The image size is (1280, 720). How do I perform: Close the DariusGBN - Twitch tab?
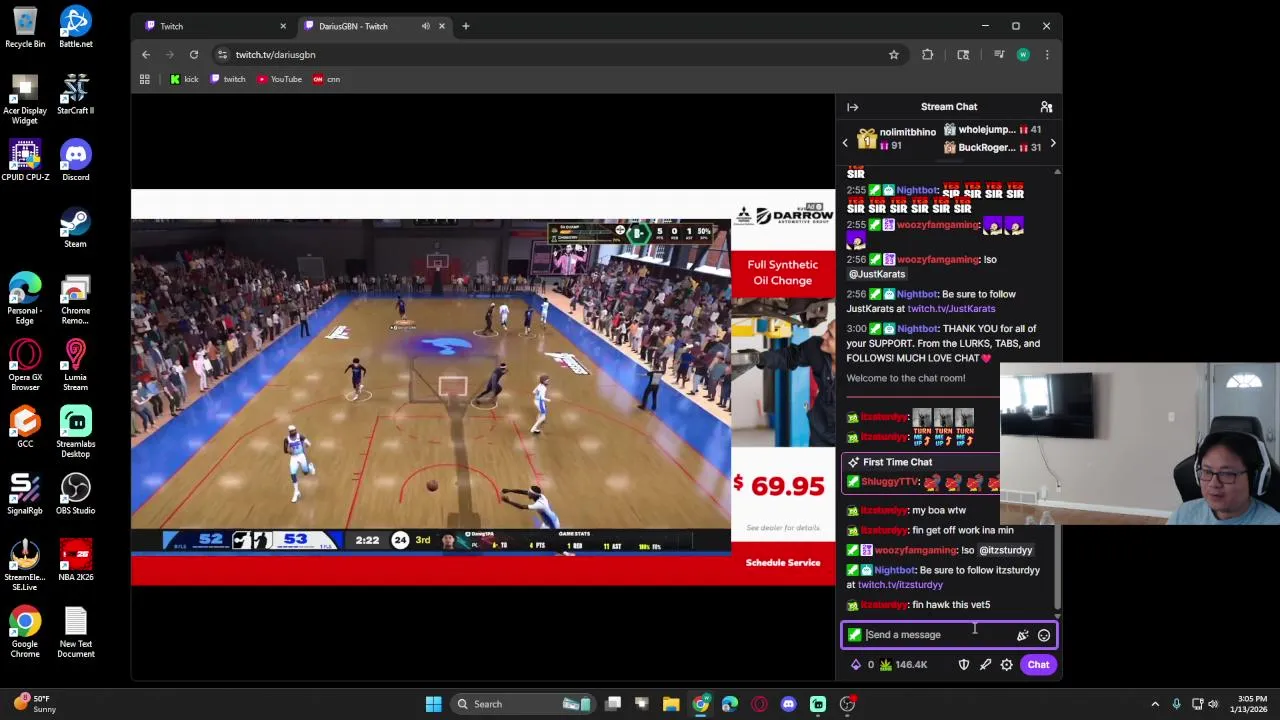click(441, 26)
